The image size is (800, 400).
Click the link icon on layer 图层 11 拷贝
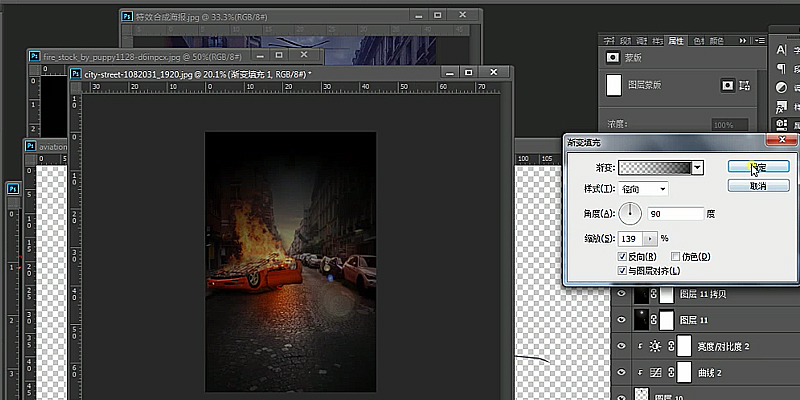[x=654, y=294]
